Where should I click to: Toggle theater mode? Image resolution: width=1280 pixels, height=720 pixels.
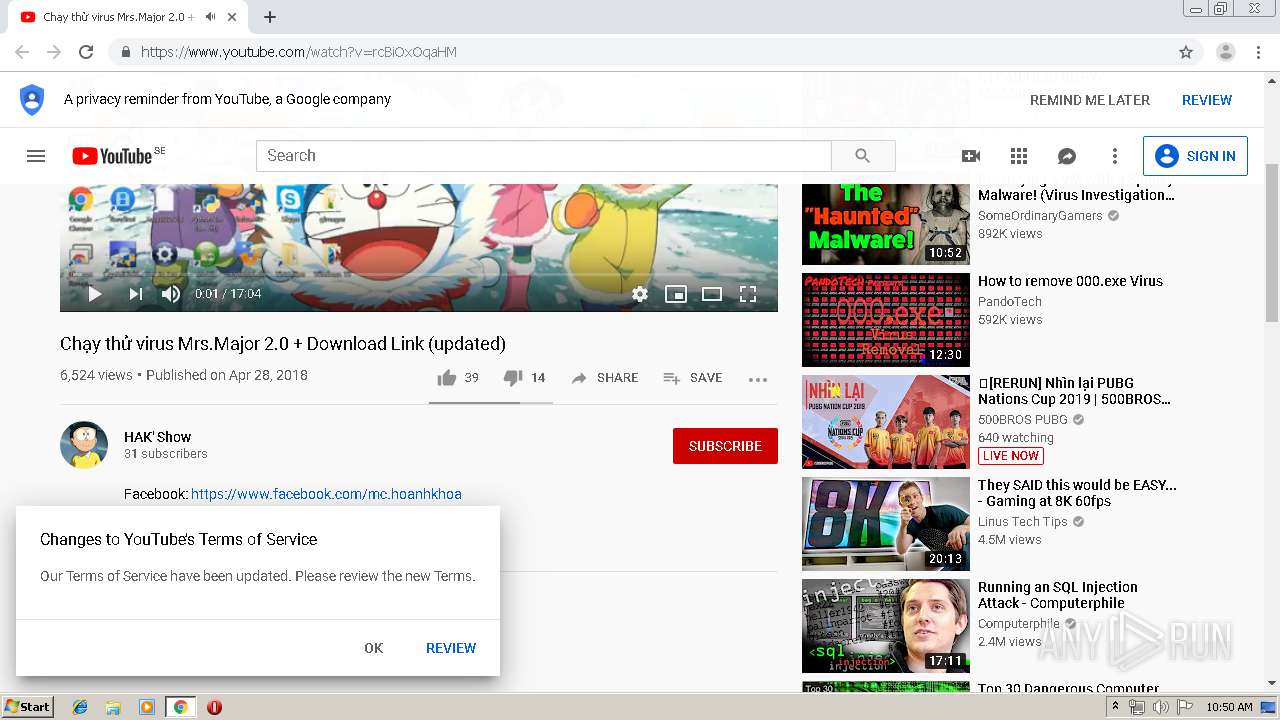point(712,294)
